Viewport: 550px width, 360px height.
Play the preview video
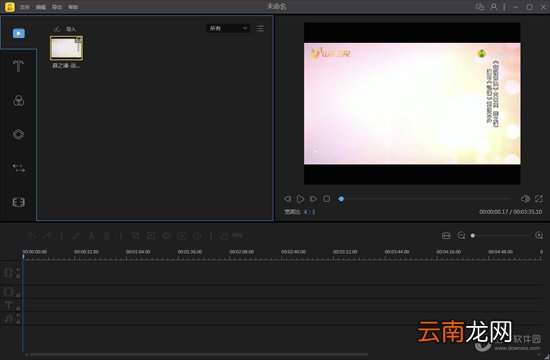pos(300,199)
